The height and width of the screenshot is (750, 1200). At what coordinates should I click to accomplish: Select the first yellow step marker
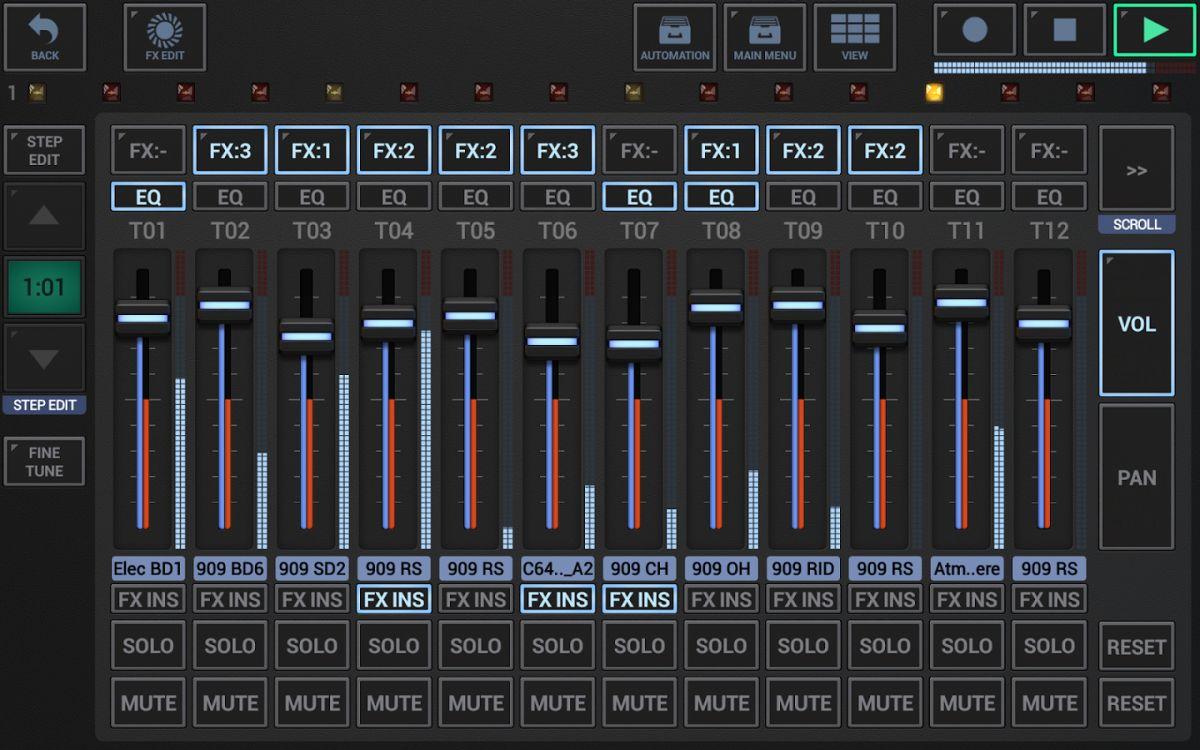37,93
